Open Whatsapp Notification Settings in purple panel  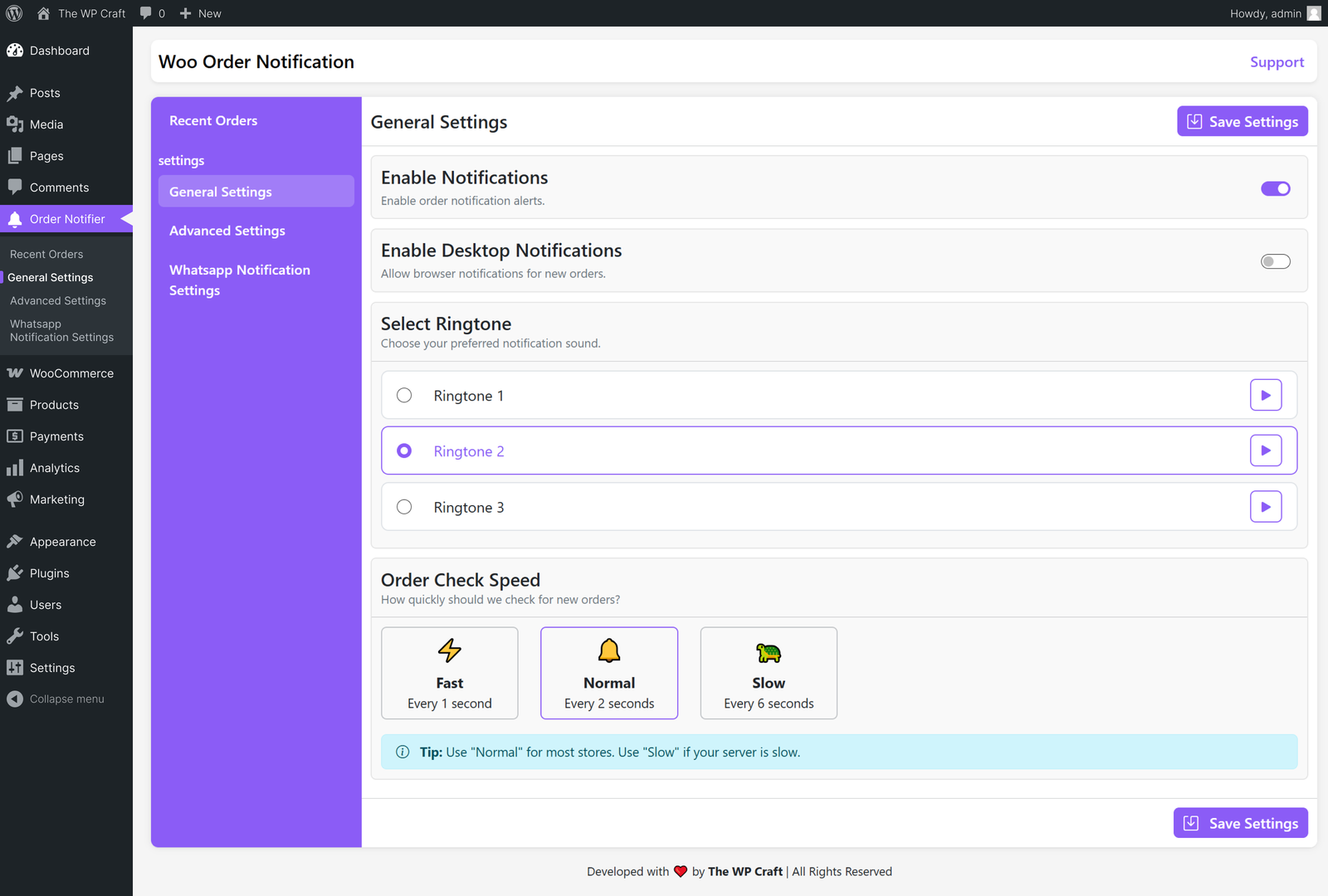(x=240, y=280)
